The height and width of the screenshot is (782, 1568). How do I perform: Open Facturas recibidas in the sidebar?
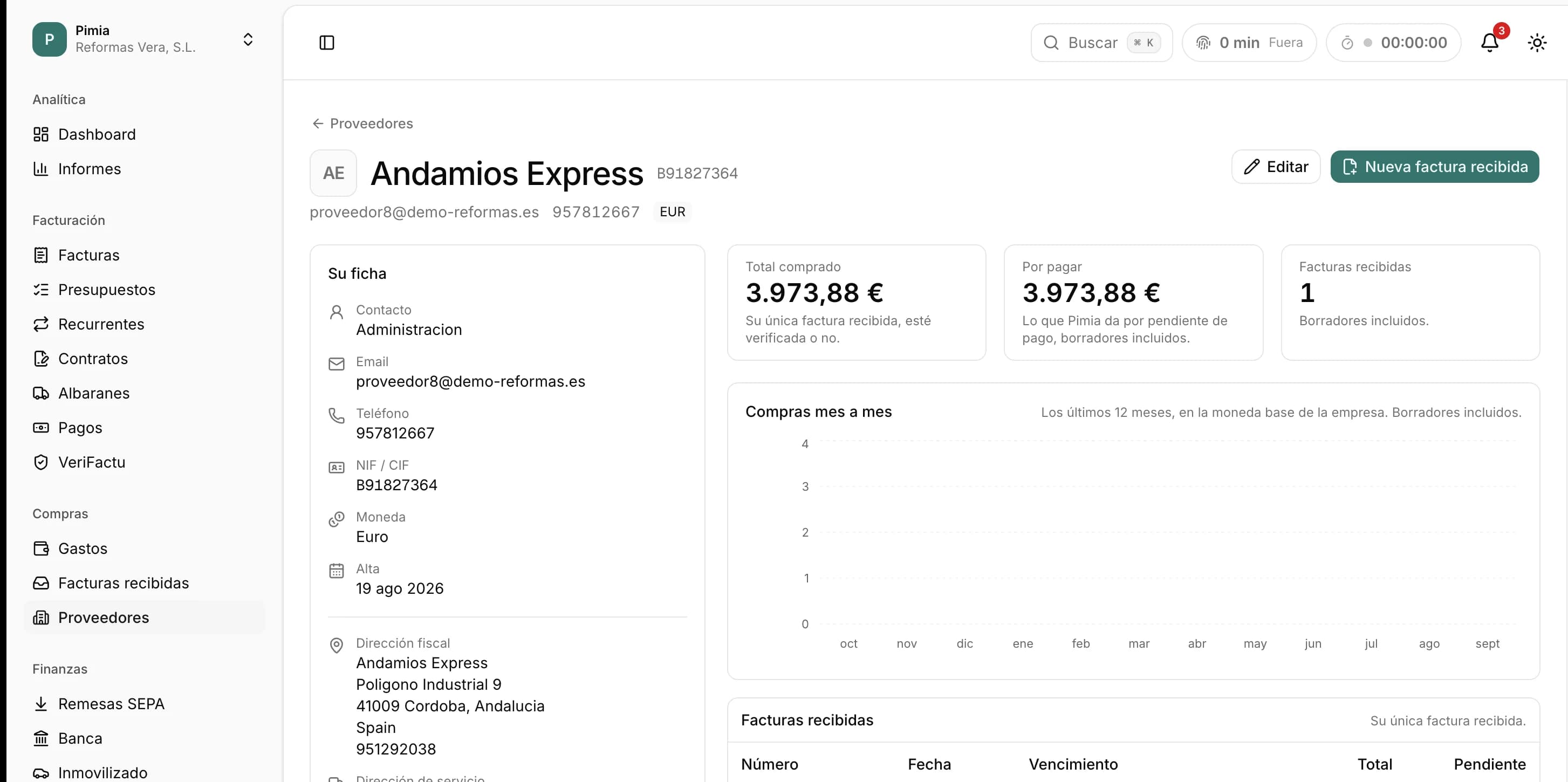[x=145, y=583]
